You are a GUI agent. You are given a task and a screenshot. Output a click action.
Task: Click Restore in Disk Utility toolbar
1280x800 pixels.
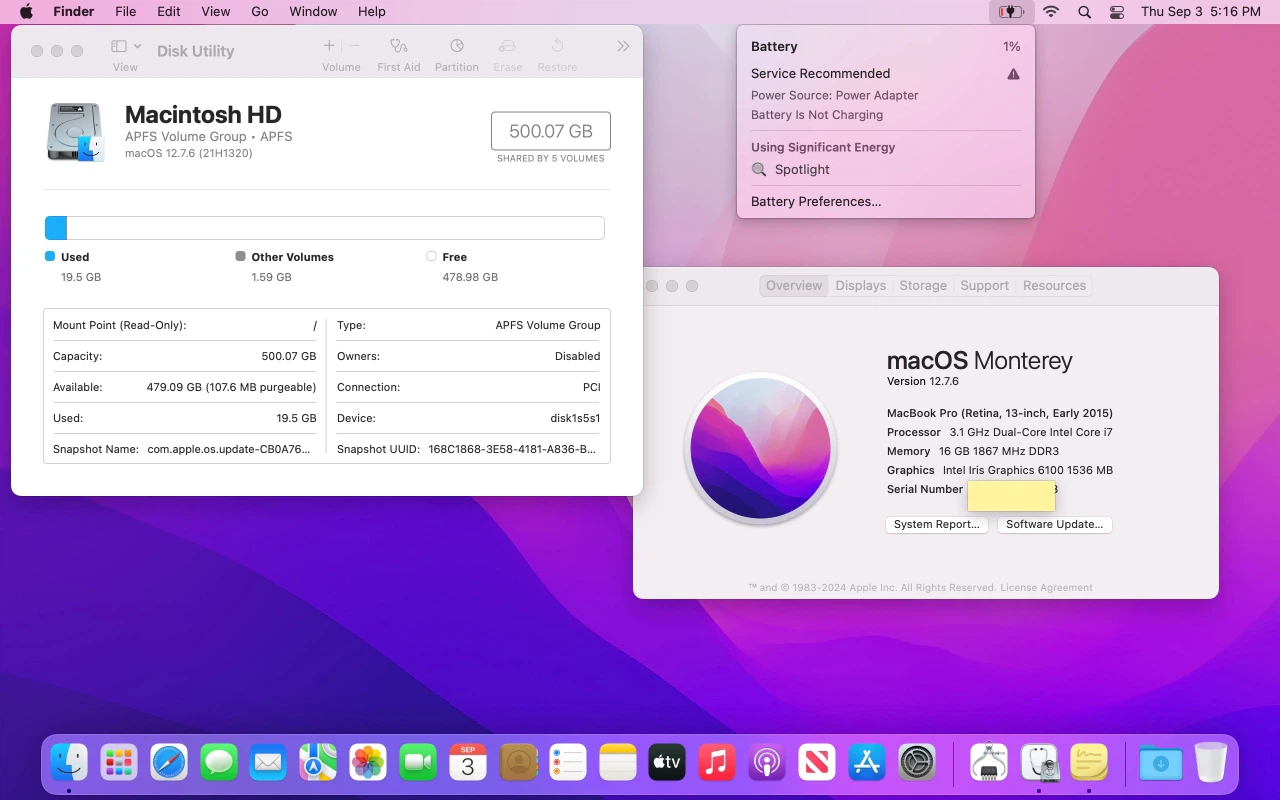[x=557, y=55]
